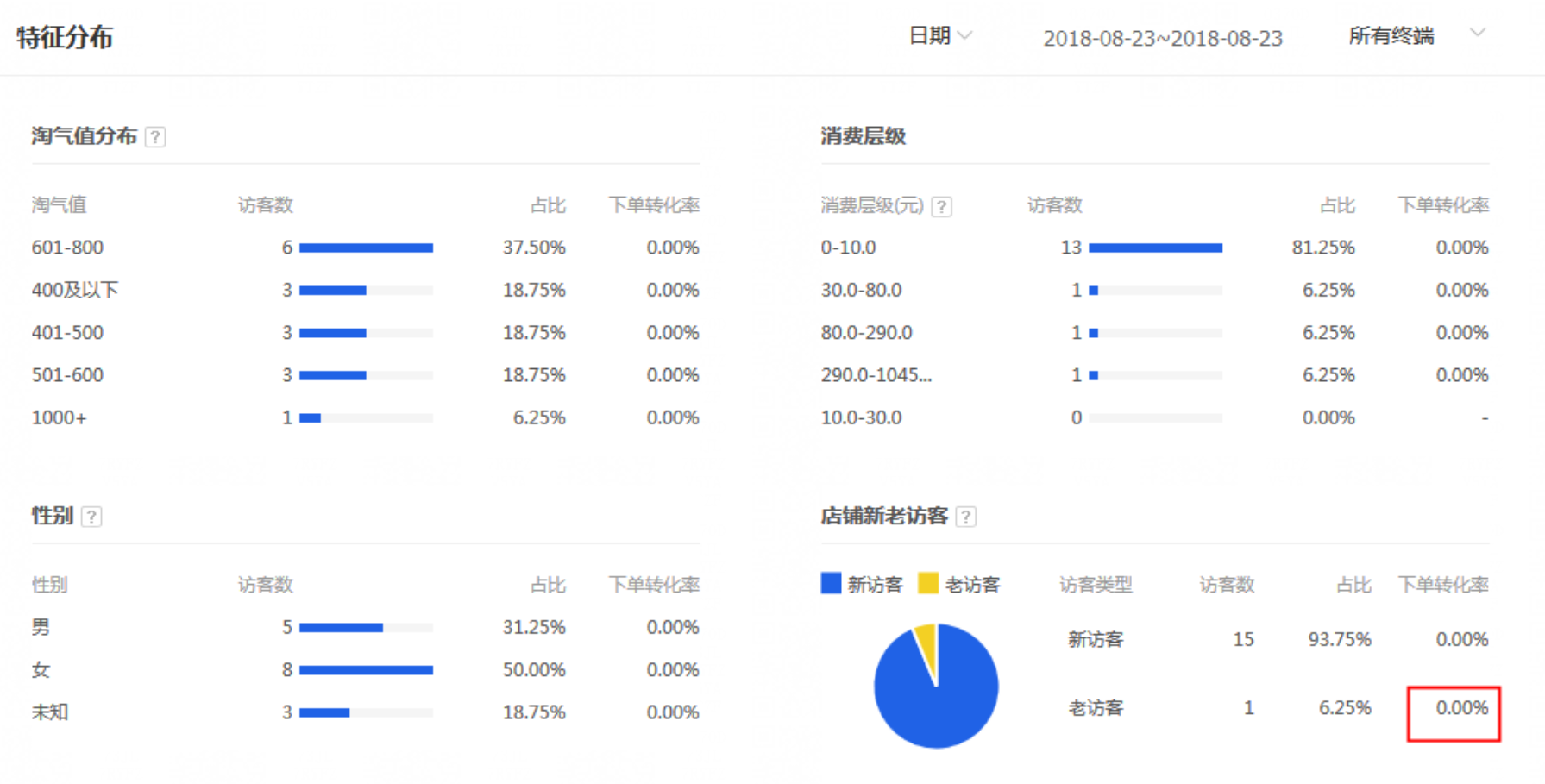Open help icon next to 淘气值分布
This screenshot has width=1545, height=784.
[x=155, y=137]
